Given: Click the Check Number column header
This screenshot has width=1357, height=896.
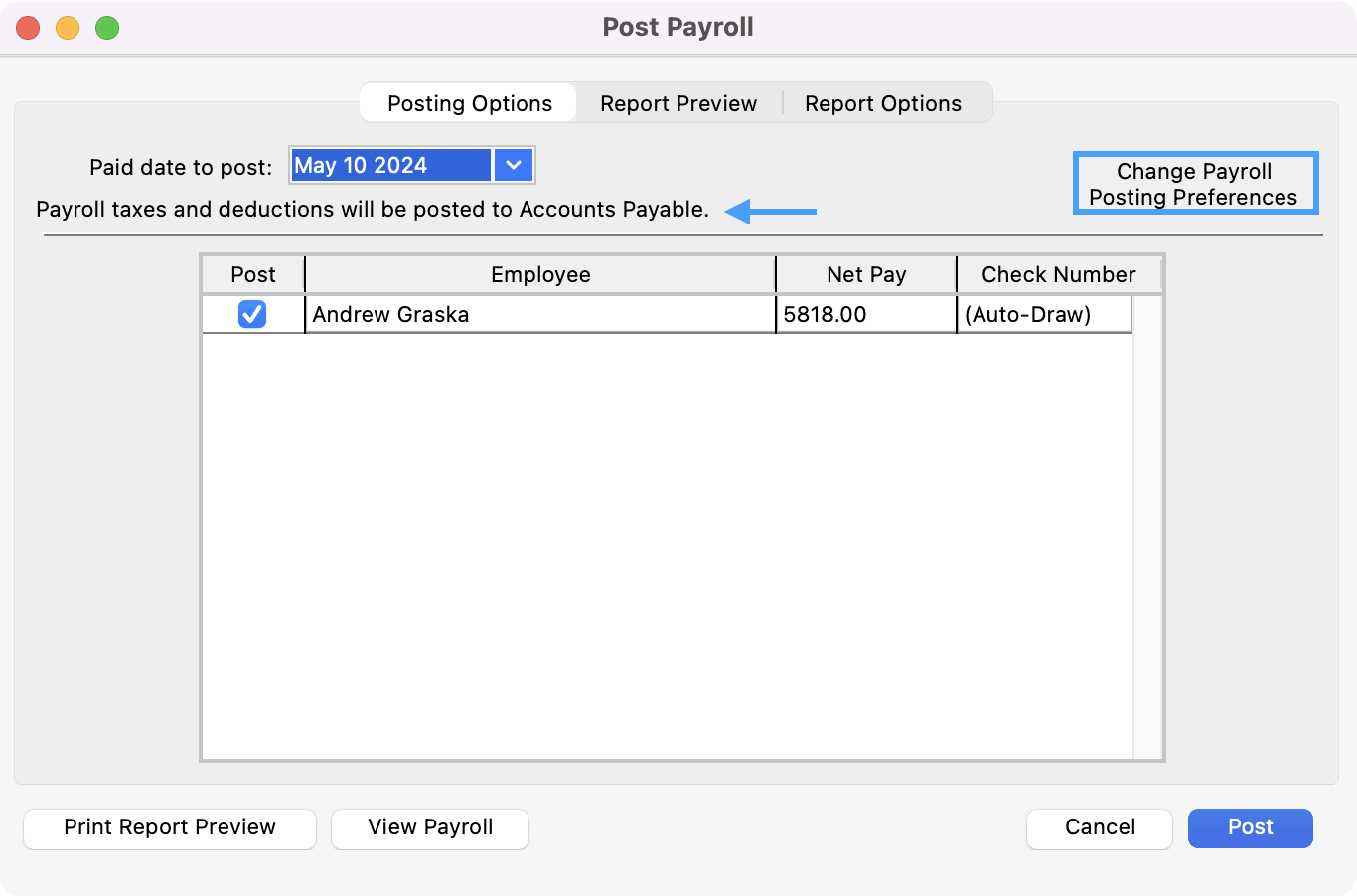Looking at the screenshot, I should pos(1058,275).
